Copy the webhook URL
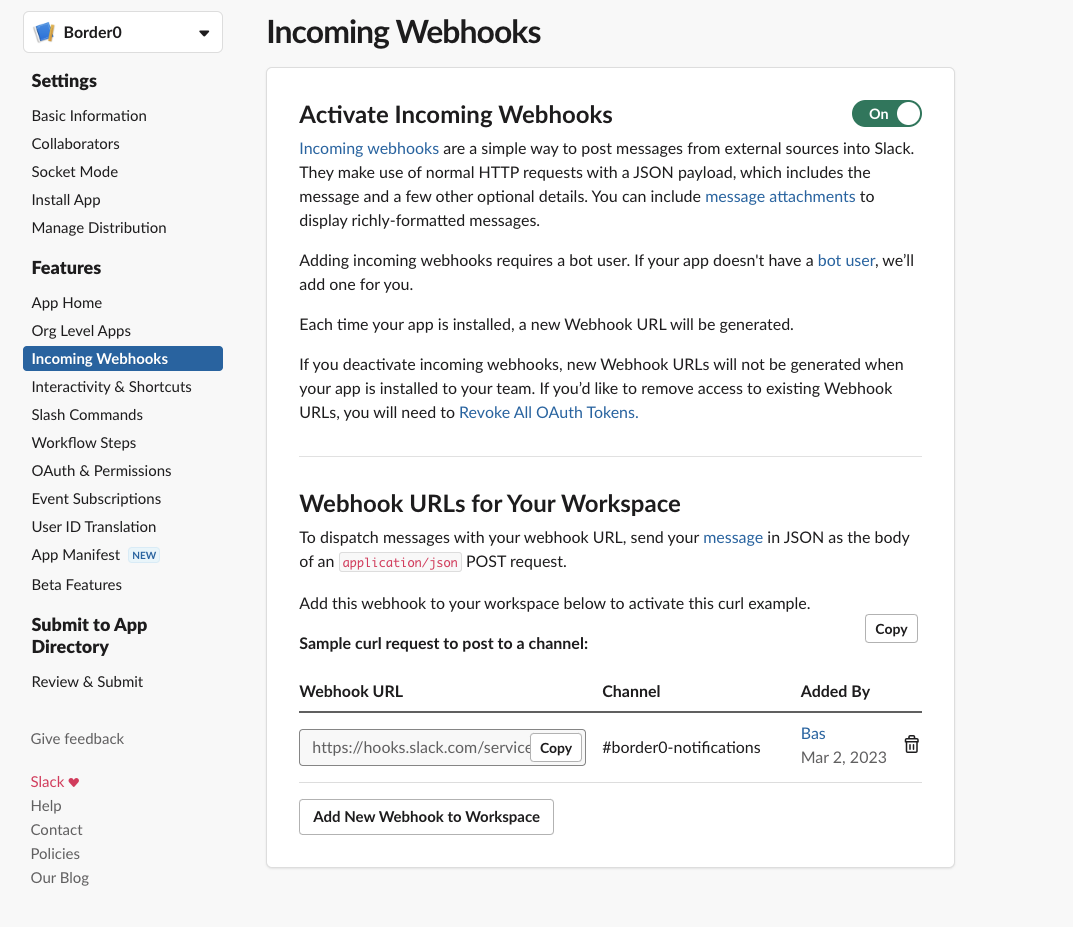1073x927 pixels. 556,748
